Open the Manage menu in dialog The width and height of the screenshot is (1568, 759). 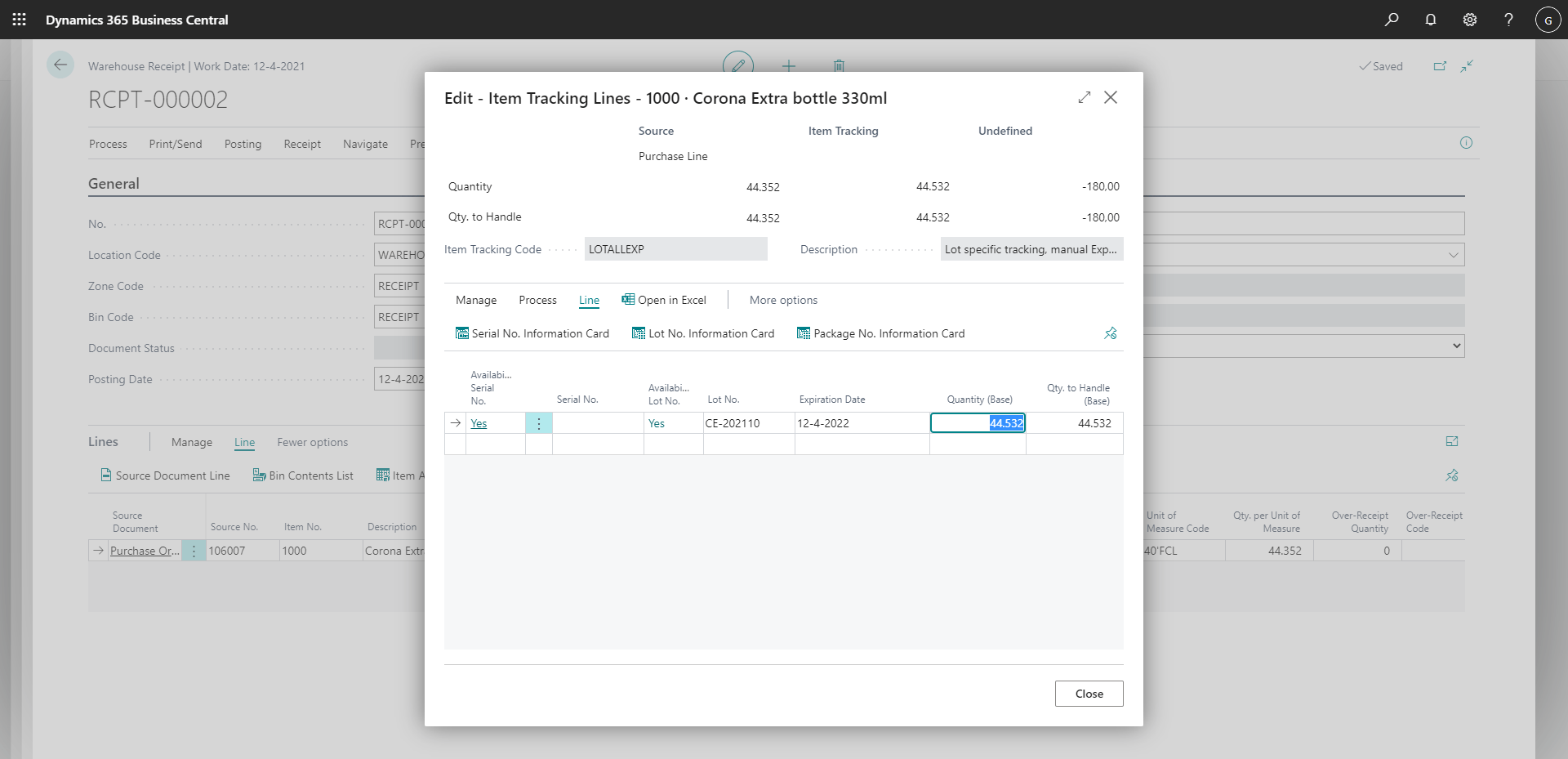476,300
